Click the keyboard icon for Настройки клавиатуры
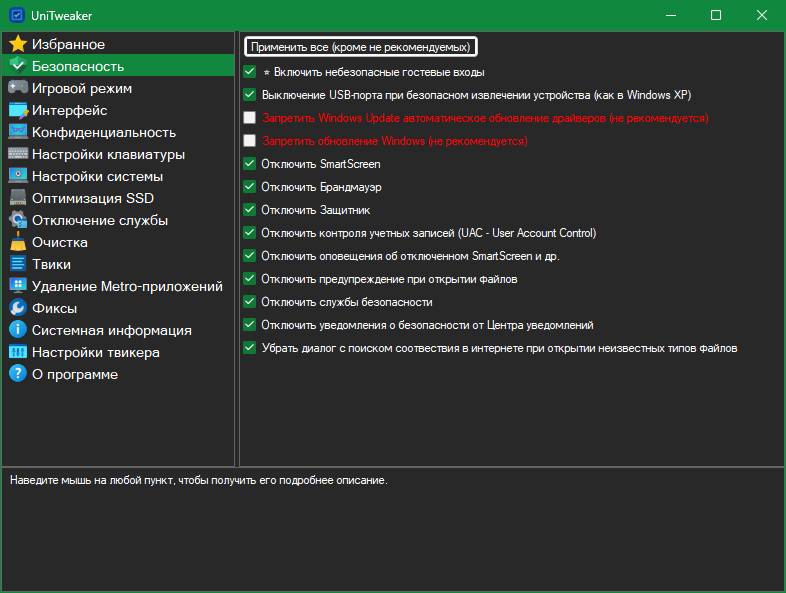 (17, 154)
